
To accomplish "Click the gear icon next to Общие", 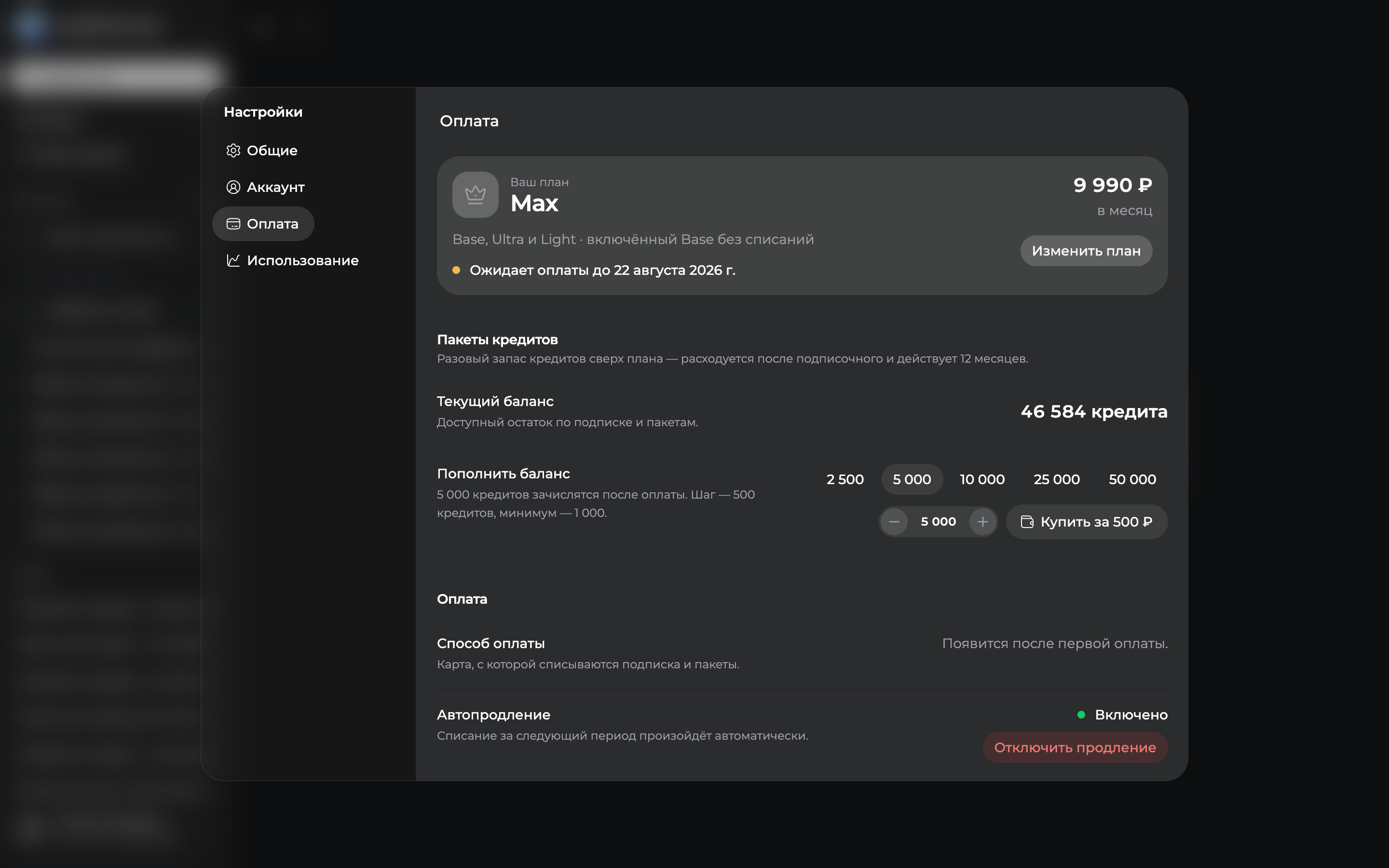I will 233,150.
